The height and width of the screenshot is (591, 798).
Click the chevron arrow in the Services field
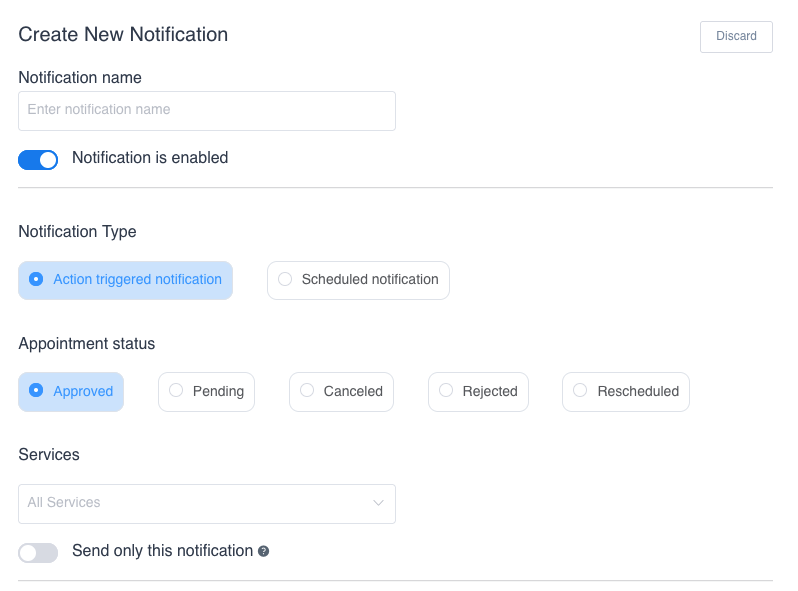[x=378, y=503]
